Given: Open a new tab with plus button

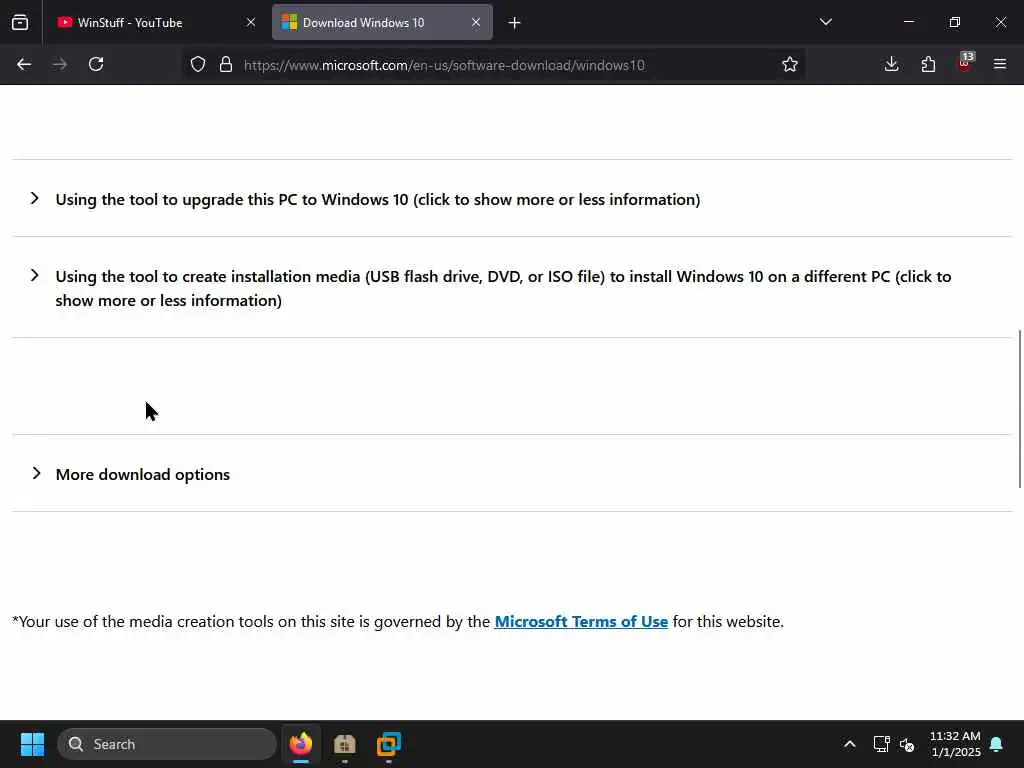Looking at the screenshot, I should pos(515,23).
